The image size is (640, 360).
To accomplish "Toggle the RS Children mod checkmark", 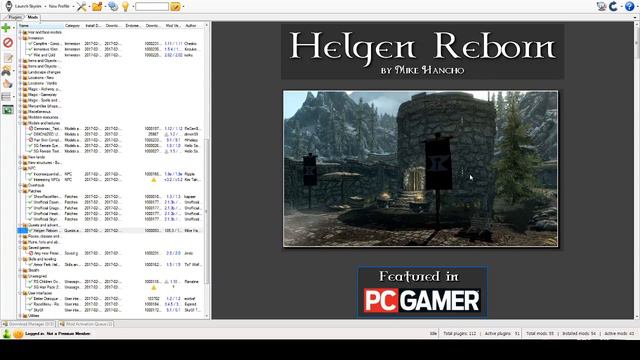I will [30, 282].
